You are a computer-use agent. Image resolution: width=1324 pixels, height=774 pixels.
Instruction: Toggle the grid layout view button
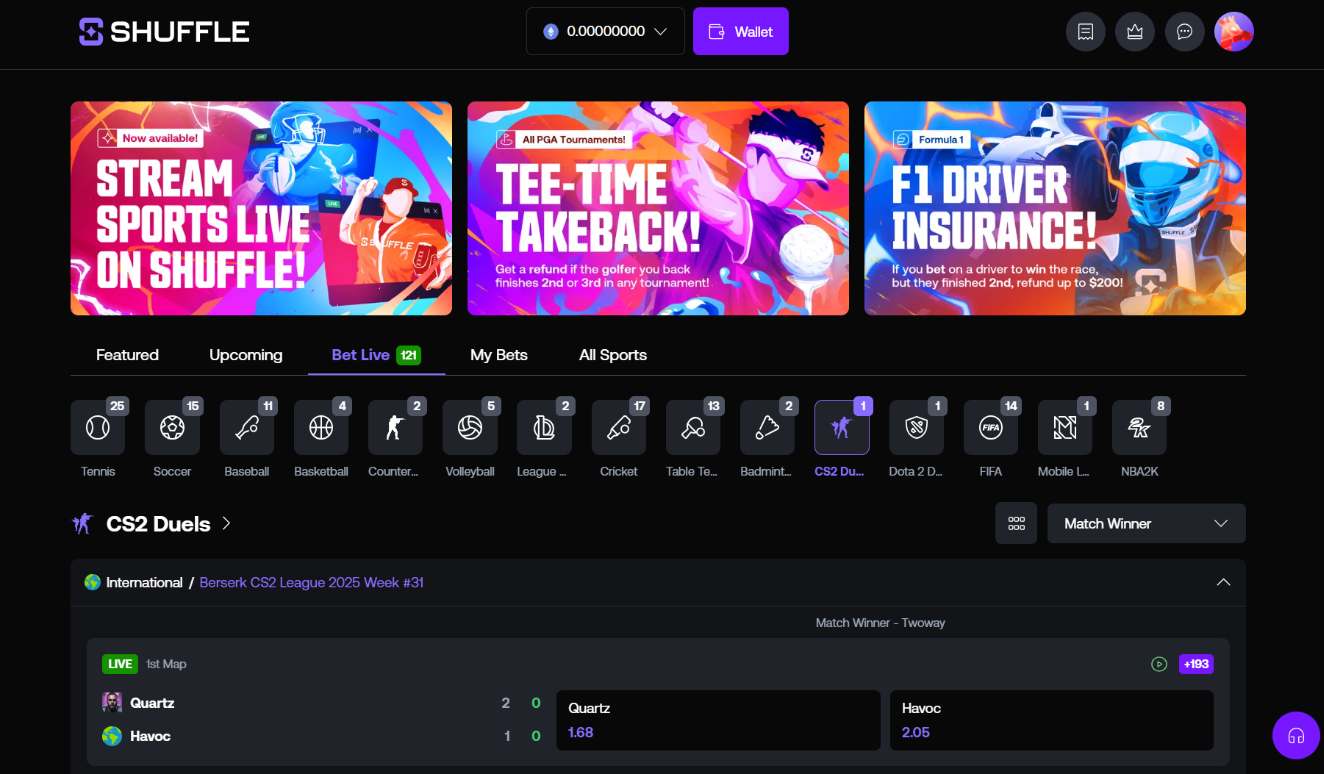(x=1016, y=523)
